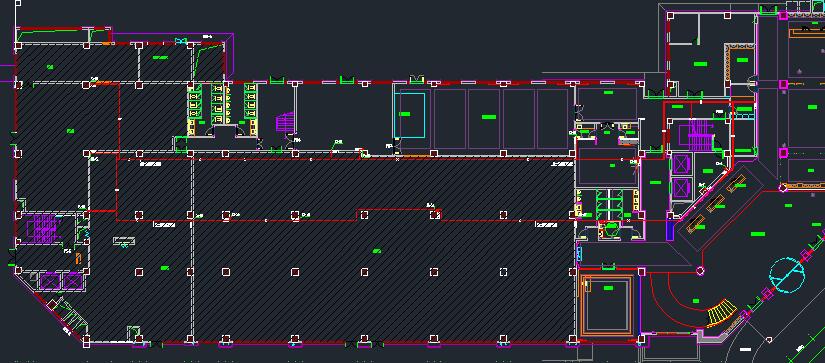Pick the orange nested square outline
The width and height of the screenshot is (825, 363).
point(608,305)
